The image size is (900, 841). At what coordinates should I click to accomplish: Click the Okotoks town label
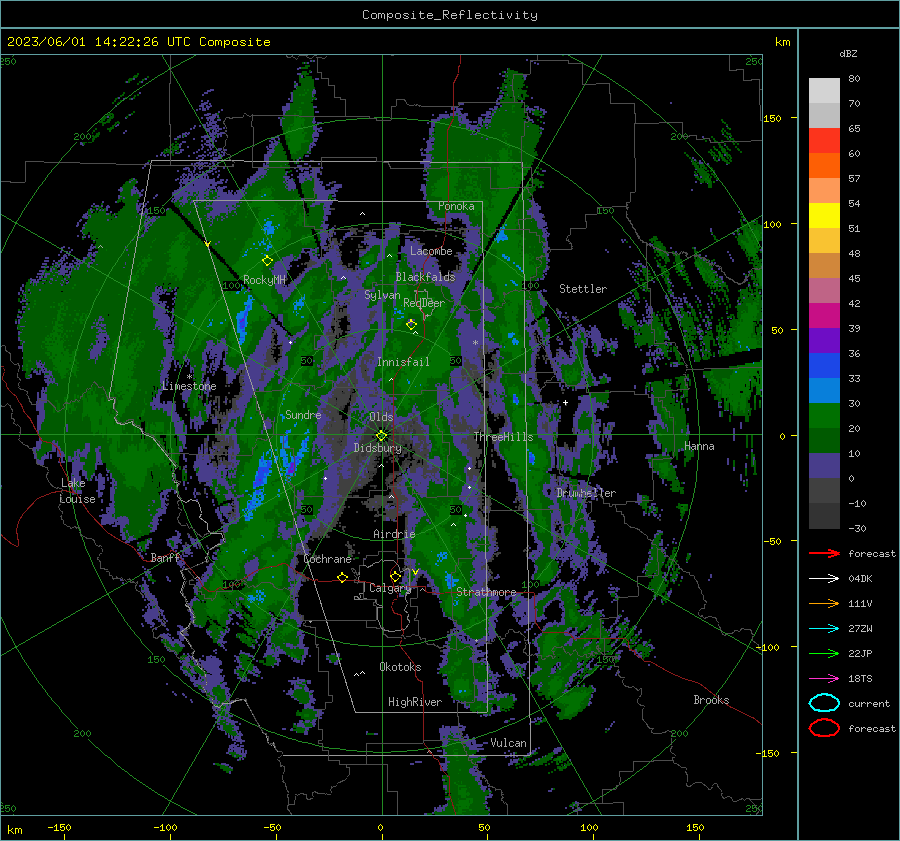tap(400, 667)
